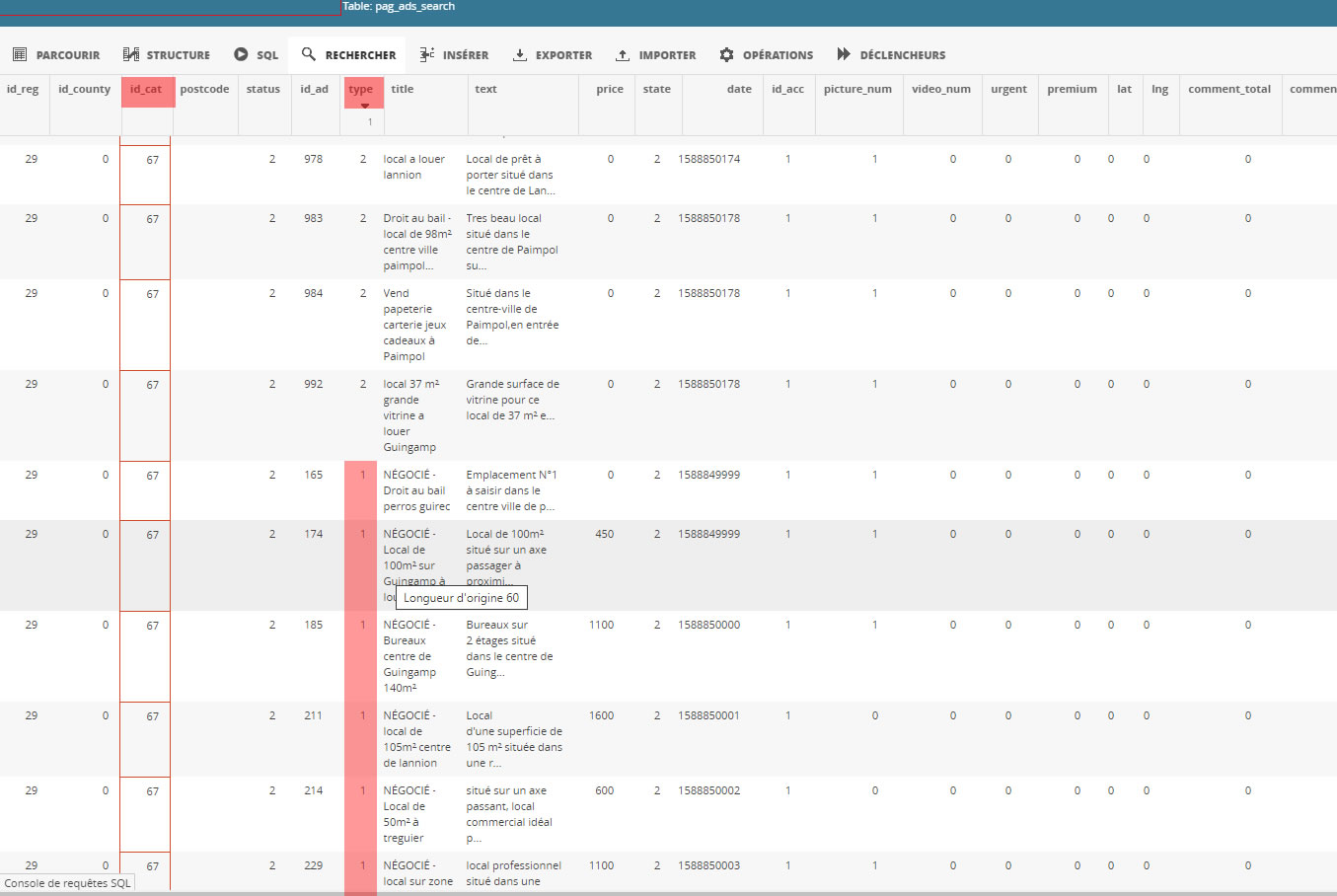Click the Déclencheurs fast-forward icon tab
Image resolution: width=1337 pixels, height=896 pixels.
(891, 55)
